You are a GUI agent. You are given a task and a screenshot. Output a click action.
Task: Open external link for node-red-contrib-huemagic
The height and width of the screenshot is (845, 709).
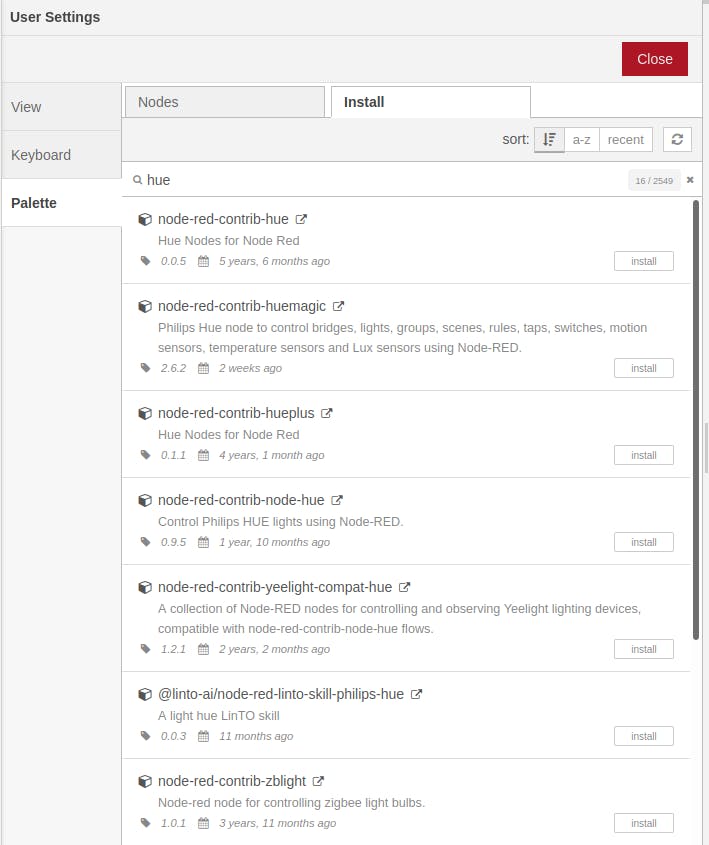(x=338, y=306)
